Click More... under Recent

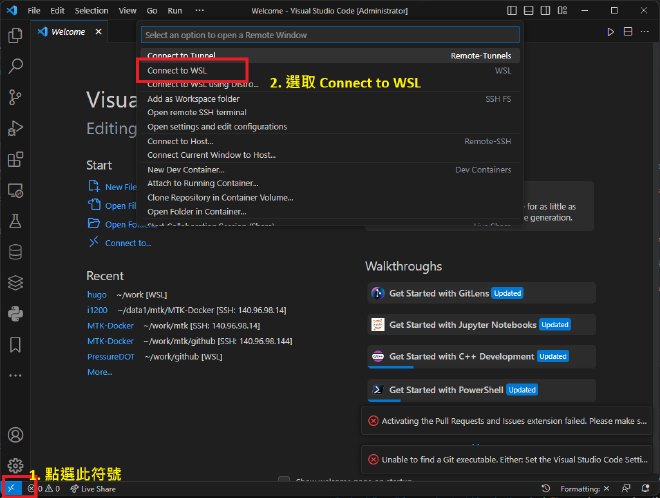tap(100, 372)
